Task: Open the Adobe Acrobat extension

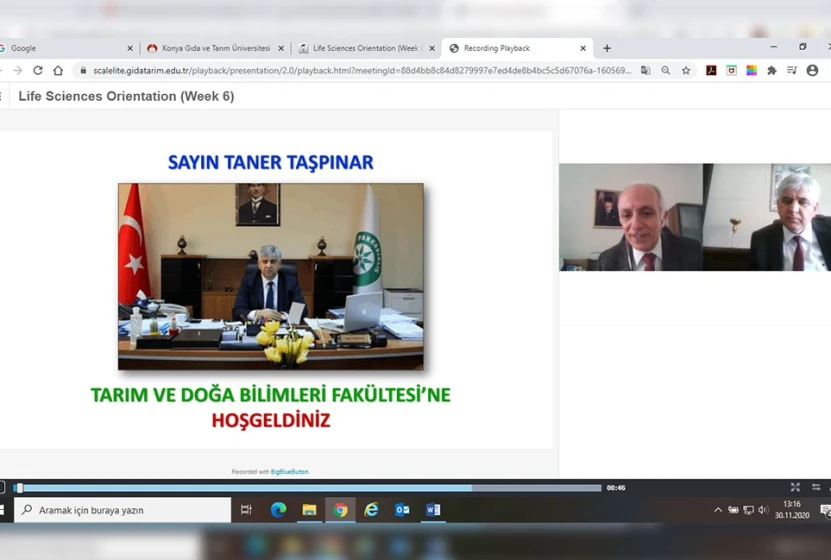Action: tap(711, 71)
